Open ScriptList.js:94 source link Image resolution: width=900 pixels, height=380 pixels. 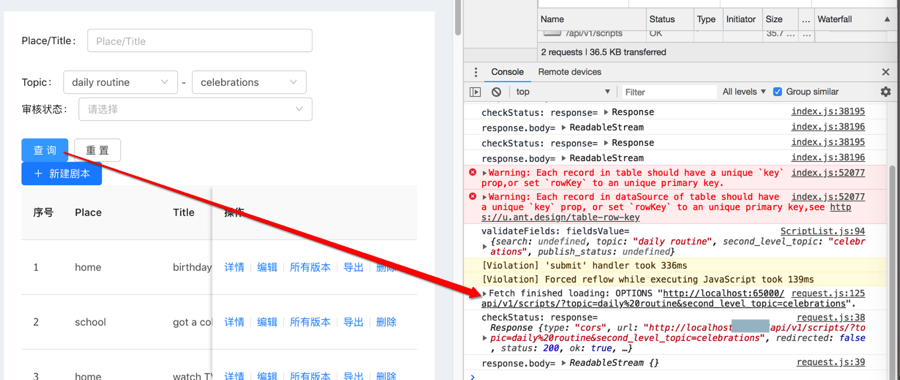pyautogui.click(x=823, y=231)
